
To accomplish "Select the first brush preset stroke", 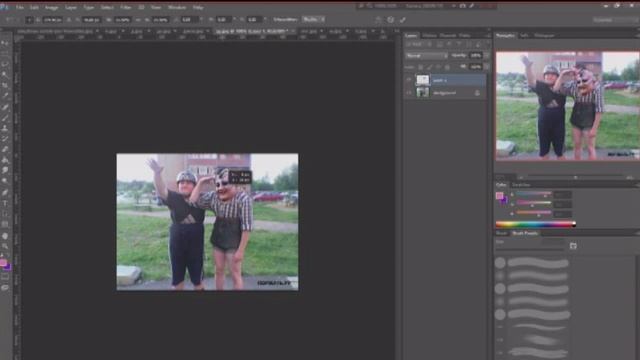I will (538, 263).
